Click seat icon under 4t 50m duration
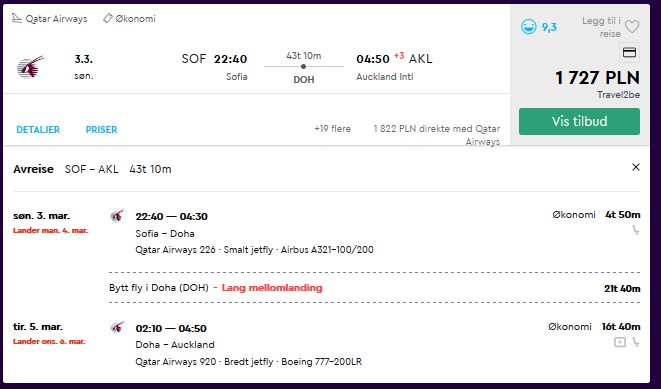Screen dimensions: 661x389 click(636, 230)
